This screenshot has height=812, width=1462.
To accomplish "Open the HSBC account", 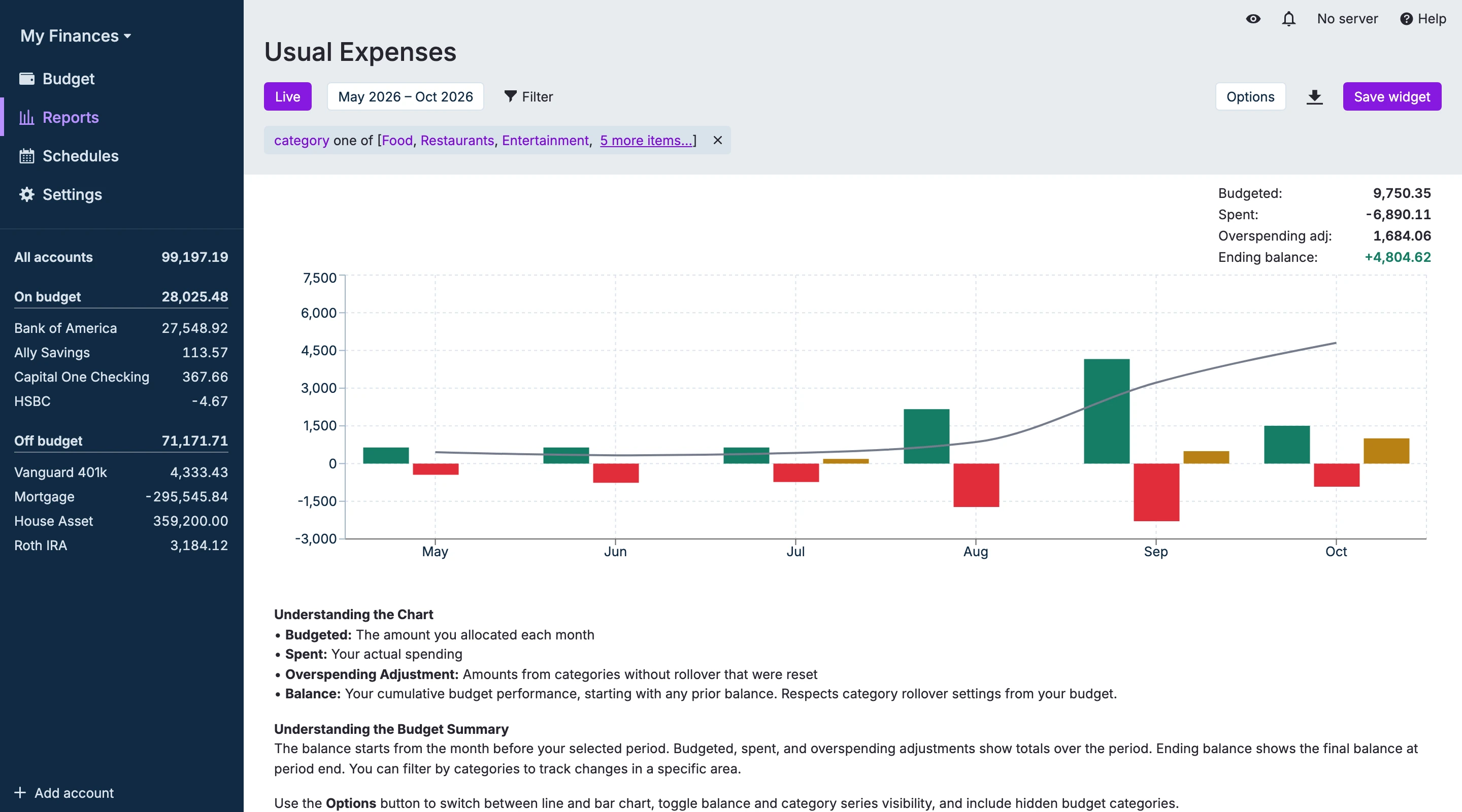I will point(121,401).
